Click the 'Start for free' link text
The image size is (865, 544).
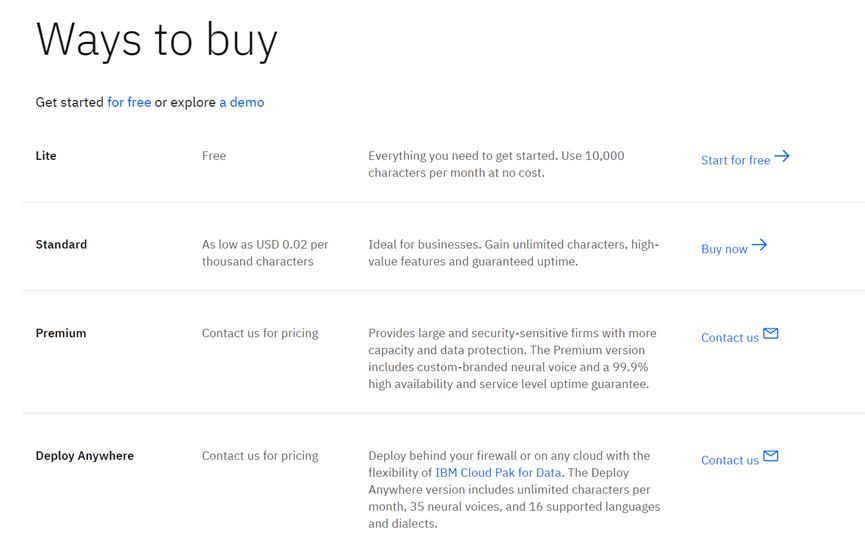735,160
